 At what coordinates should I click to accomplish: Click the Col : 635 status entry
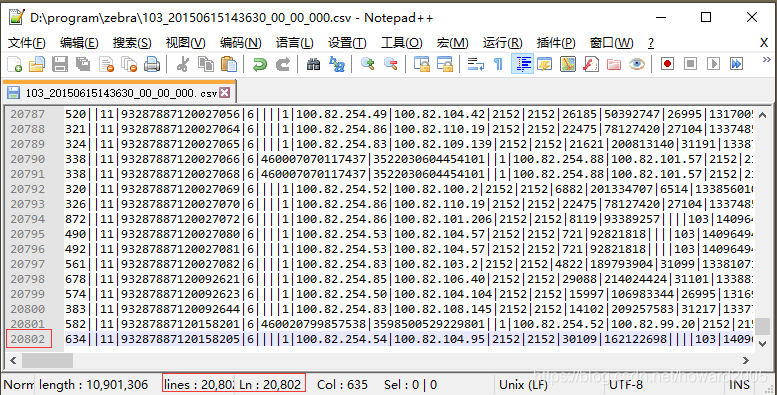(x=342, y=385)
